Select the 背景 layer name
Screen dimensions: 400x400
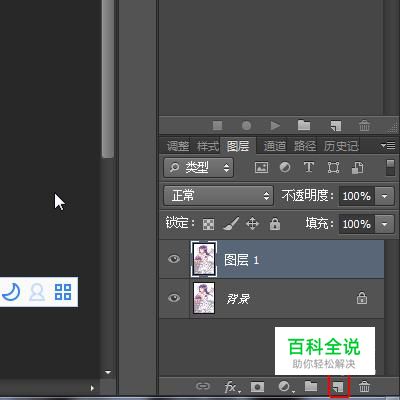tap(238, 299)
